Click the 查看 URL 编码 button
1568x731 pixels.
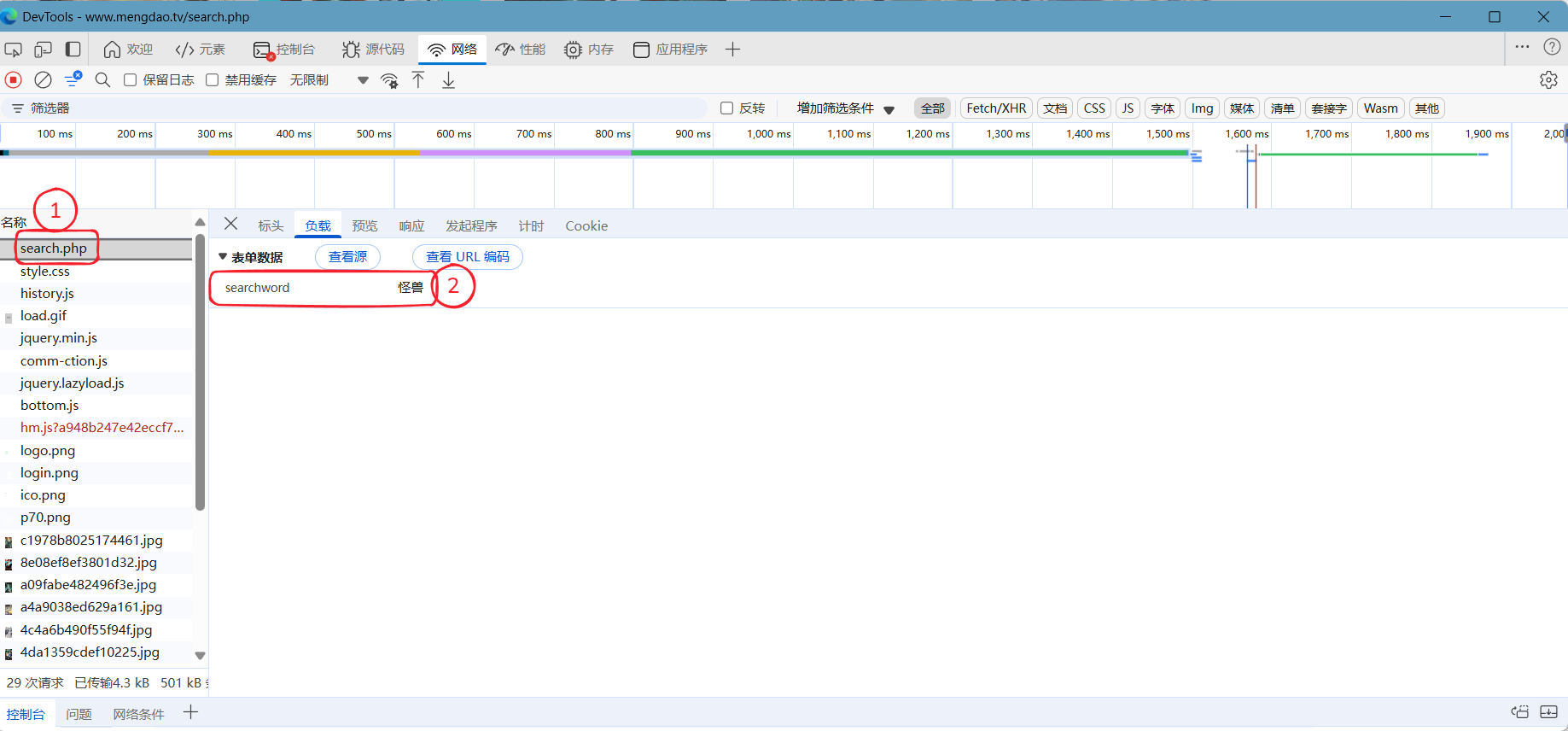(467, 256)
